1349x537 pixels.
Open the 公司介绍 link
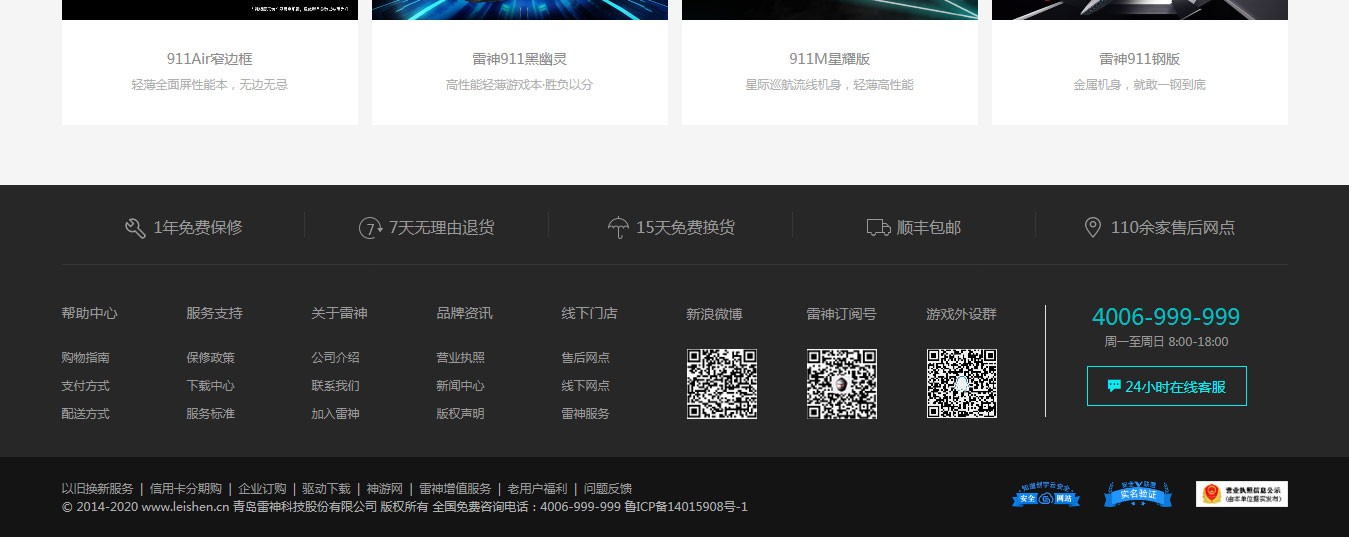(336, 357)
